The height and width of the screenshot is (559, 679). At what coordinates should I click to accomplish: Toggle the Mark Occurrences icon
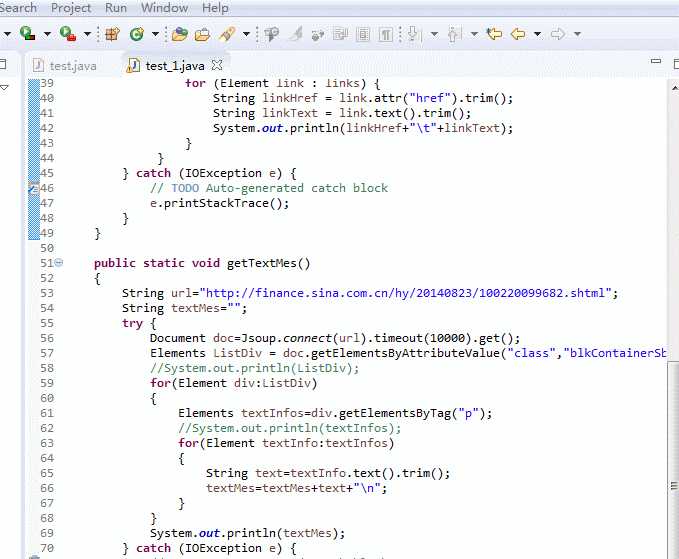coord(296,34)
